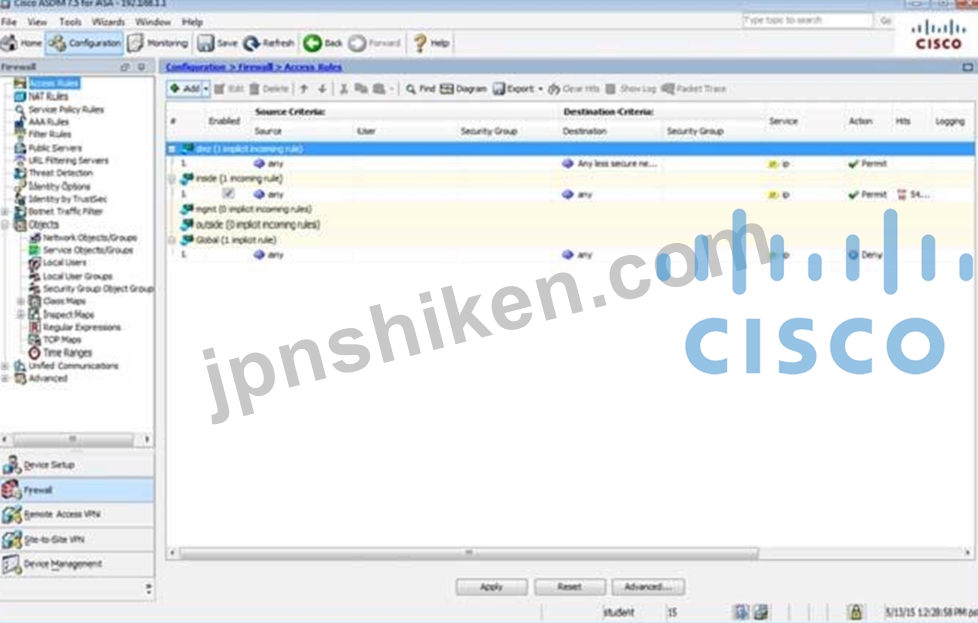Select NAT Rules in the tree

coord(48,96)
